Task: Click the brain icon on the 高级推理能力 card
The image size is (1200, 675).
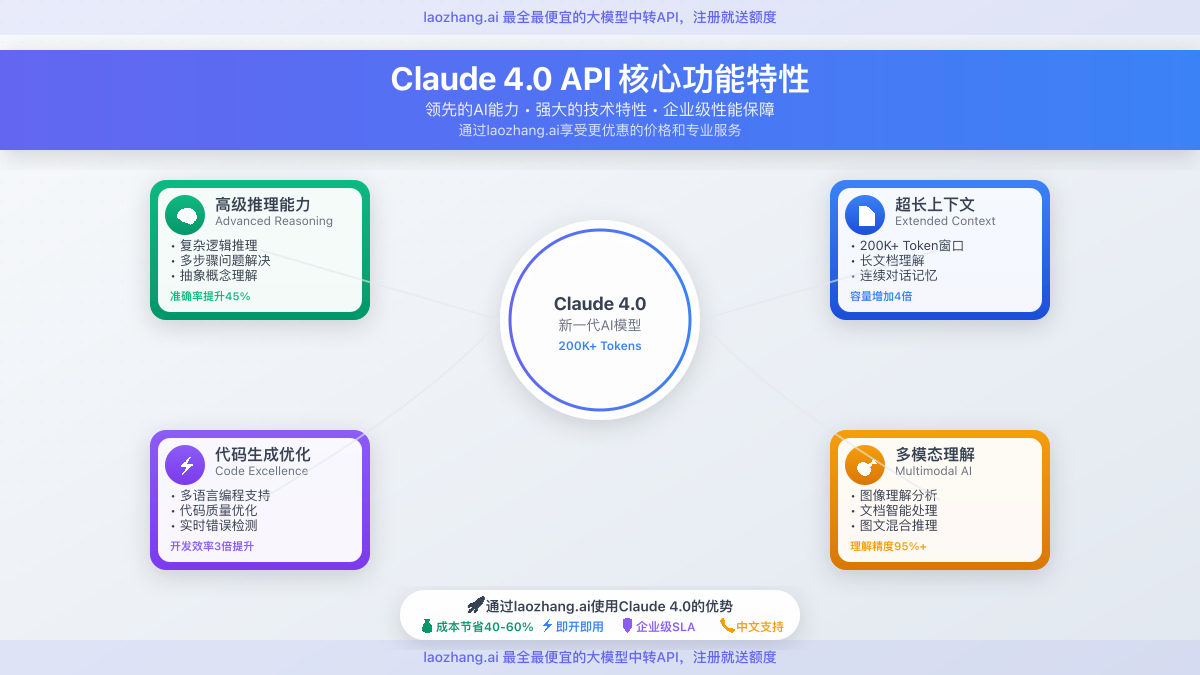Action: 185,215
